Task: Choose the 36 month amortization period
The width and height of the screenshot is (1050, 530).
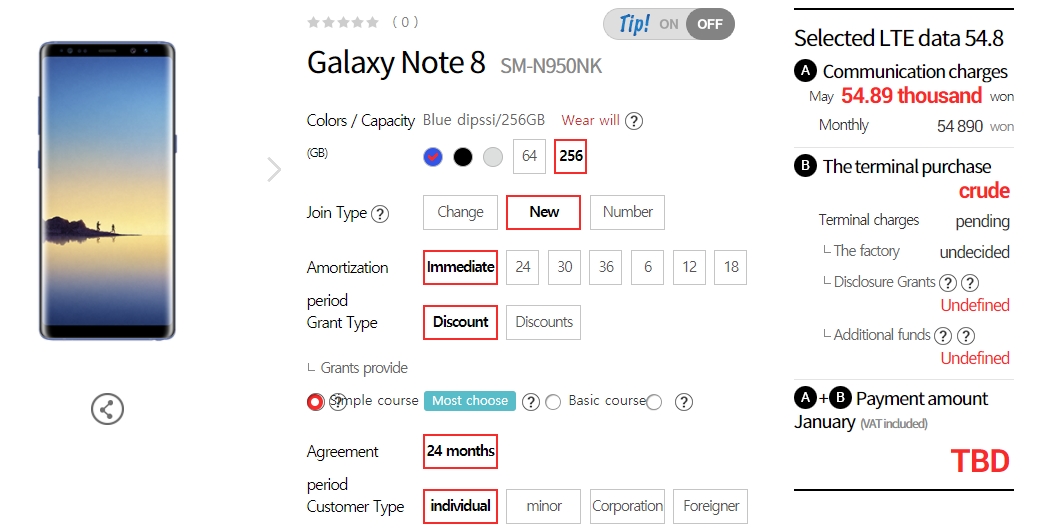Action: pyautogui.click(x=607, y=267)
